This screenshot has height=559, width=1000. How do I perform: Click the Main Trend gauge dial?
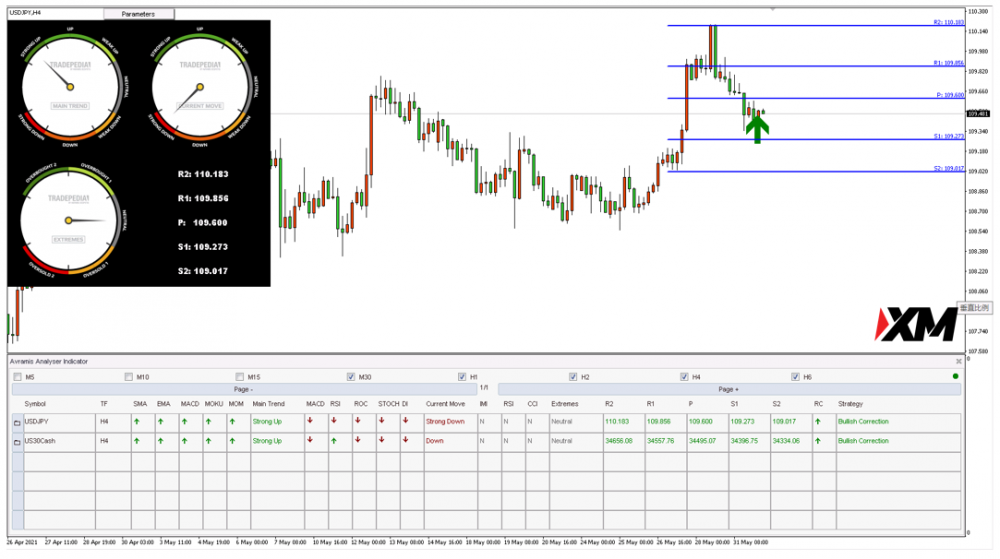click(70, 87)
